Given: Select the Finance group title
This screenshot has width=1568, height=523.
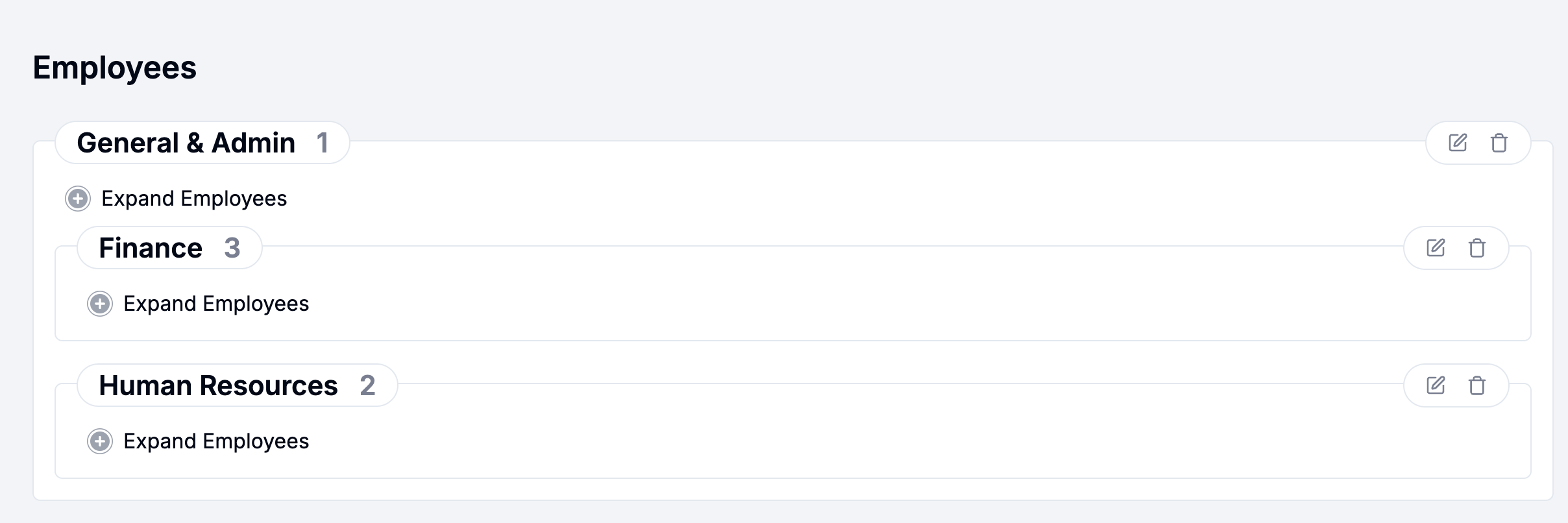Looking at the screenshot, I should tap(151, 248).
